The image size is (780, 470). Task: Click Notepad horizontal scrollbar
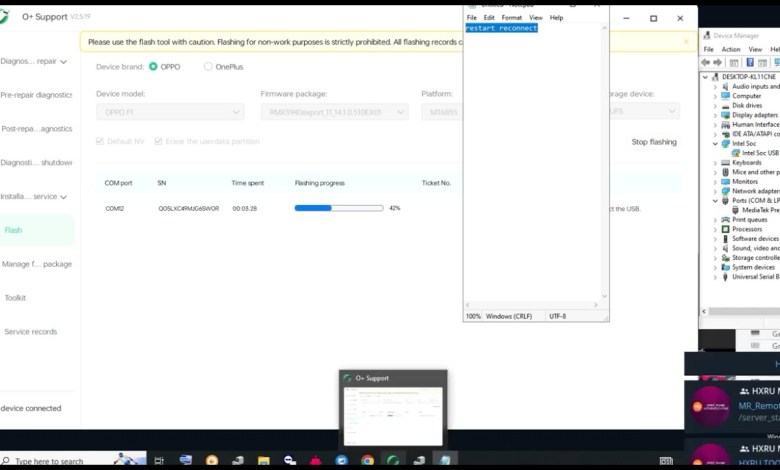[x=532, y=305]
